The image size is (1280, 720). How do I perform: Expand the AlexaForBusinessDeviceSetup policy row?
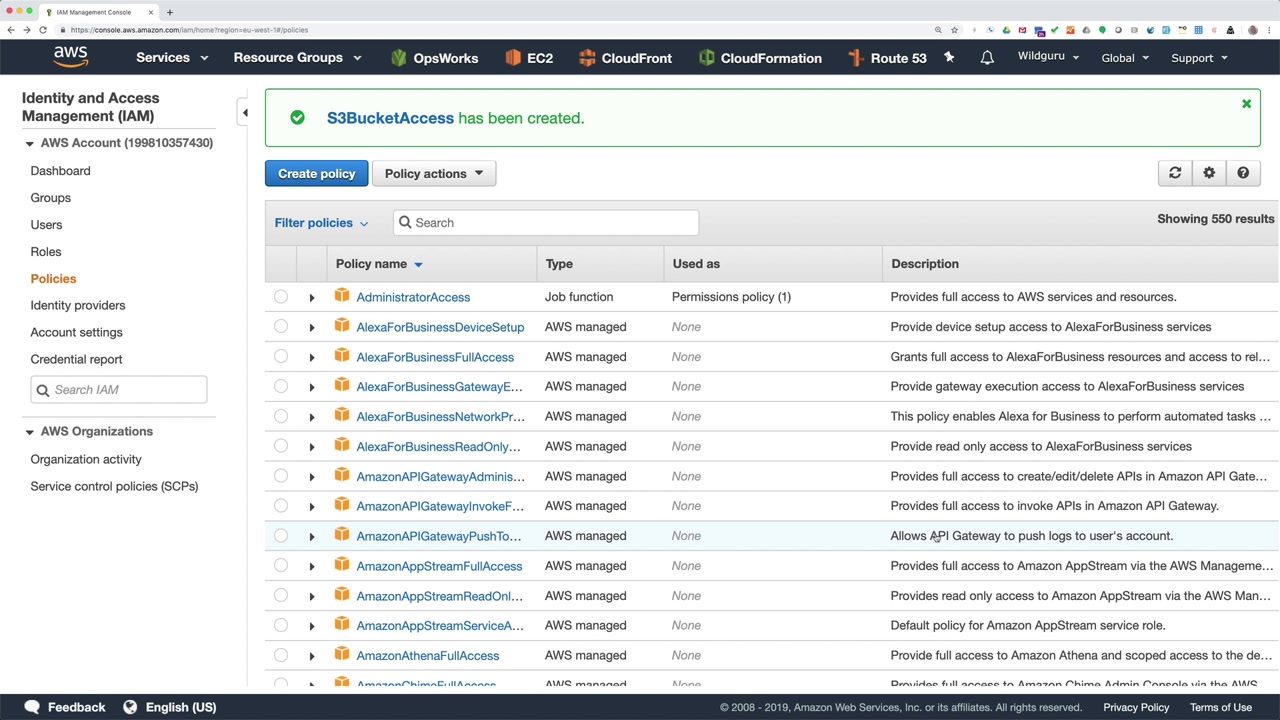pos(311,327)
